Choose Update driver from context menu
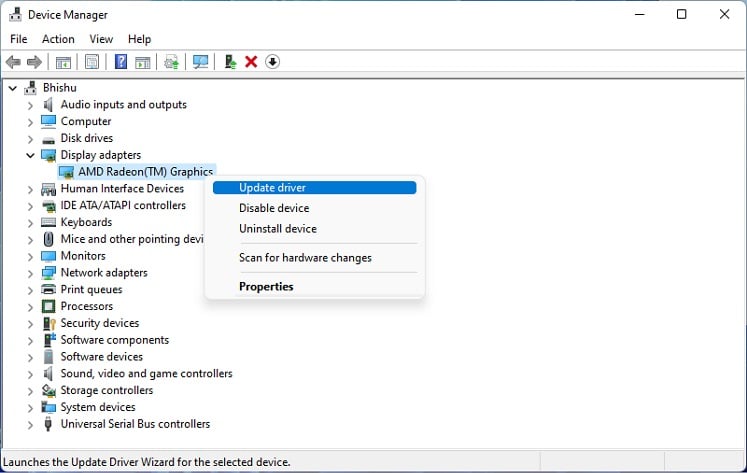This screenshot has width=747, height=473. [x=314, y=188]
